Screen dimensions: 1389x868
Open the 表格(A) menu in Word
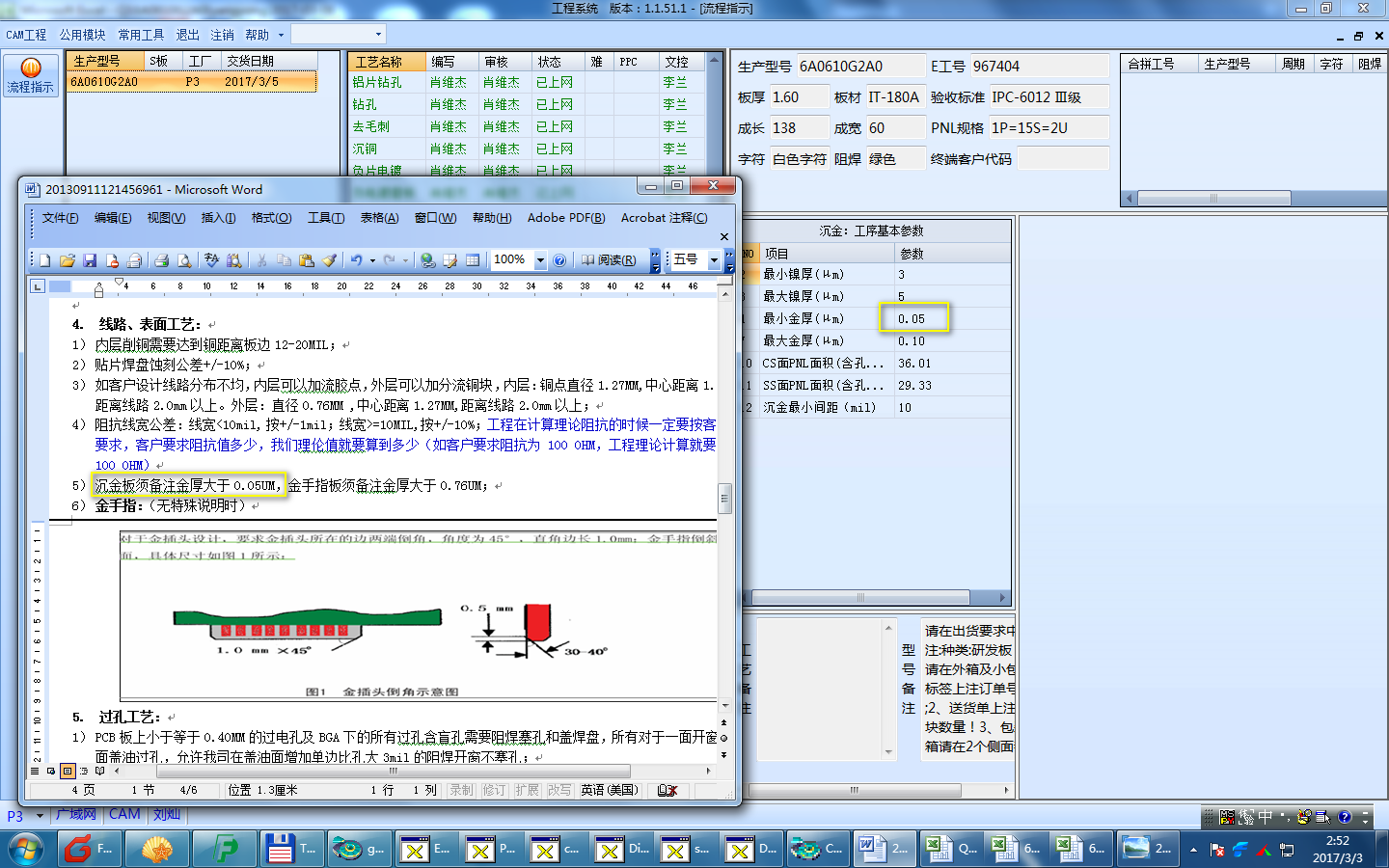(x=379, y=218)
